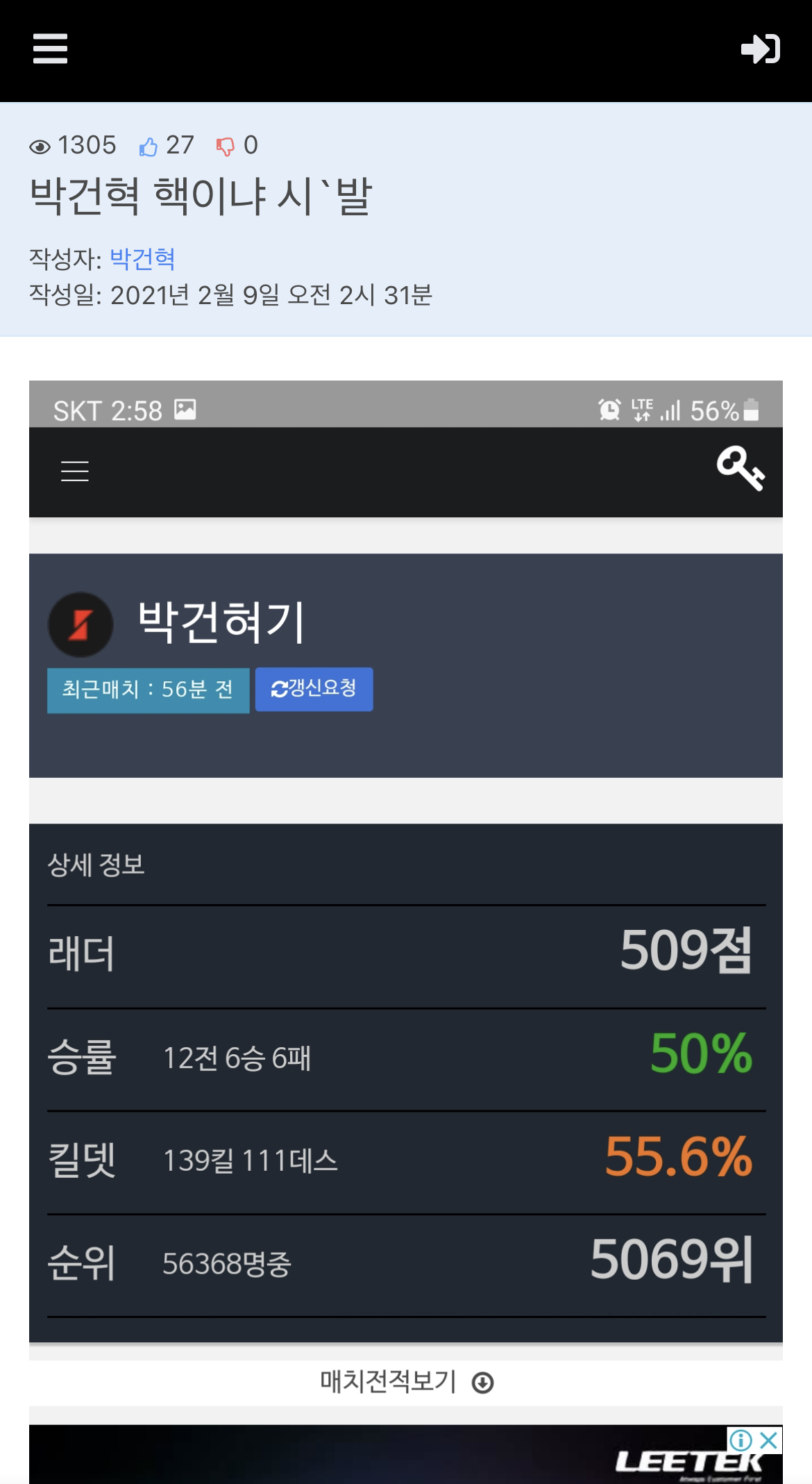Select the 래더 509점 row
The image size is (812, 1484).
click(x=406, y=956)
